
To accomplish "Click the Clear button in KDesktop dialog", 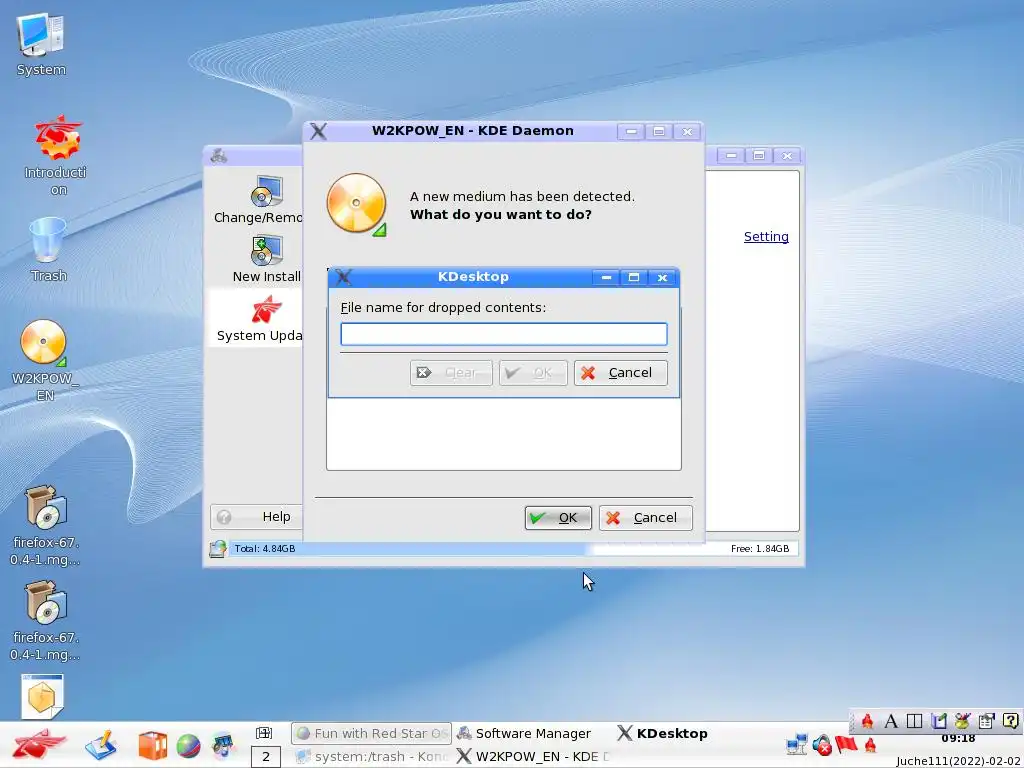I will [451, 373].
